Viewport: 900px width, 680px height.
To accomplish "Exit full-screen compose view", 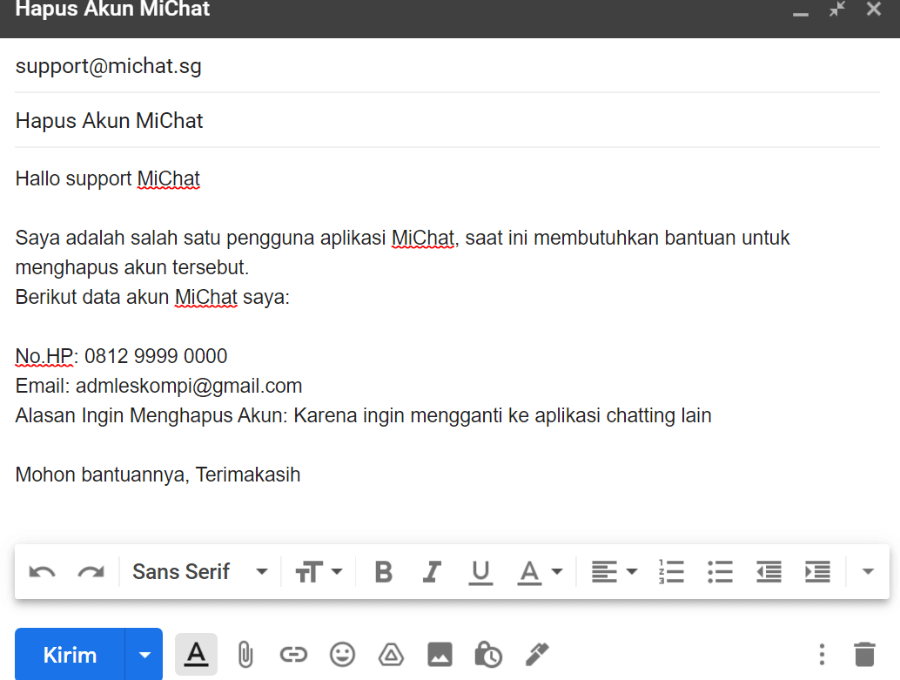I will click(x=837, y=9).
